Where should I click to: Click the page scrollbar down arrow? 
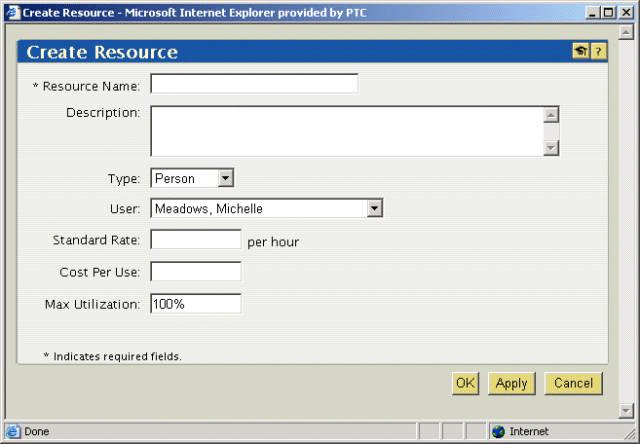[626, 410]
